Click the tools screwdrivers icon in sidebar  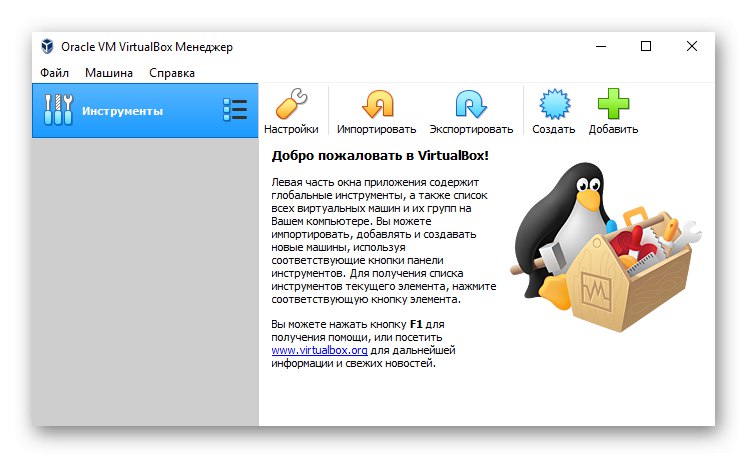tap(58, 110)
